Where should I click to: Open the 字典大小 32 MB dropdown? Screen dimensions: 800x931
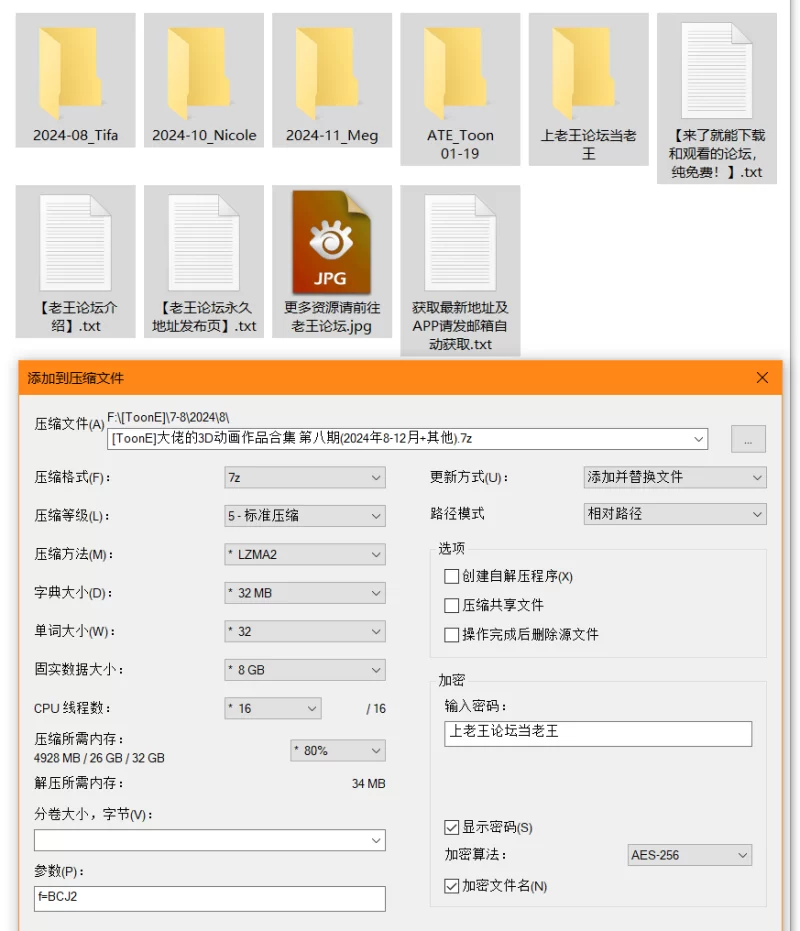(305, 593)
